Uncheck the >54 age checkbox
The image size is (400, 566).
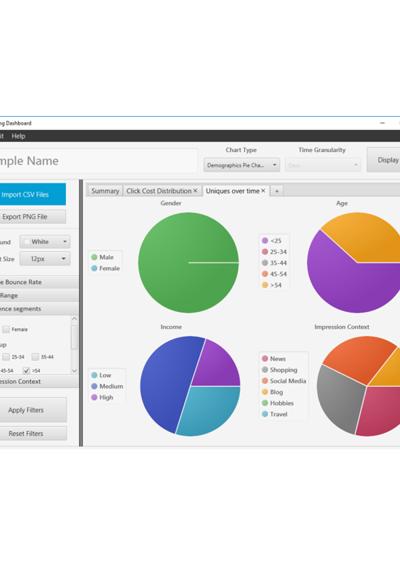click(x=26, y=370)
